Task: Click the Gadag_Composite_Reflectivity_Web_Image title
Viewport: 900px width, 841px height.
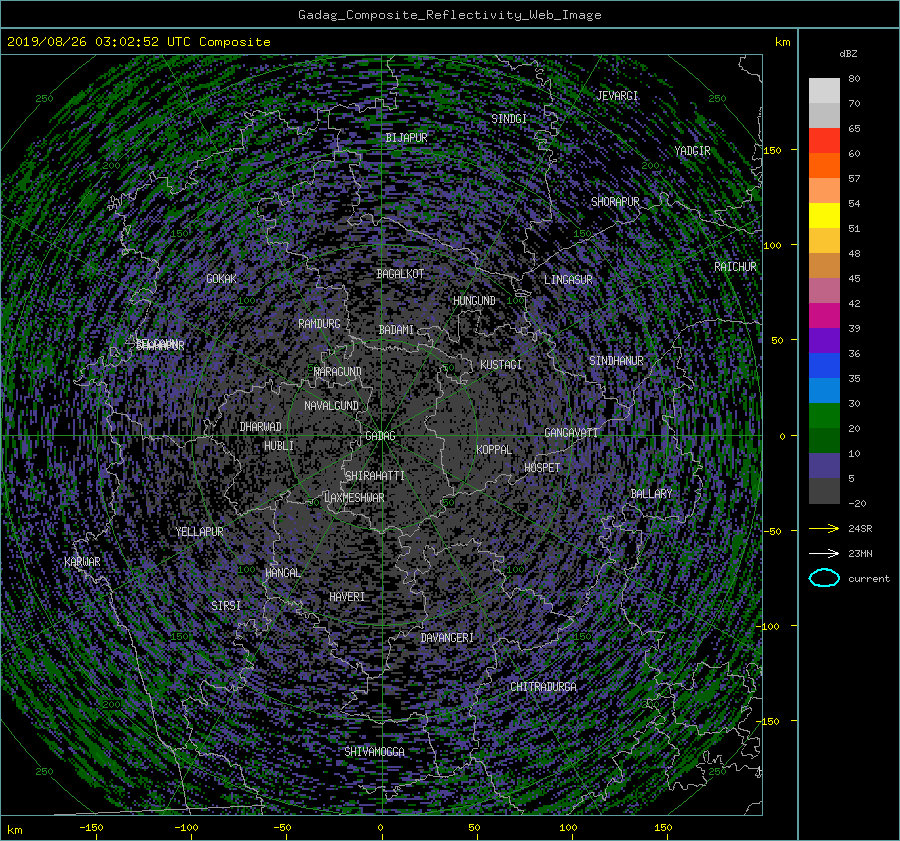Action: point(449,15)
